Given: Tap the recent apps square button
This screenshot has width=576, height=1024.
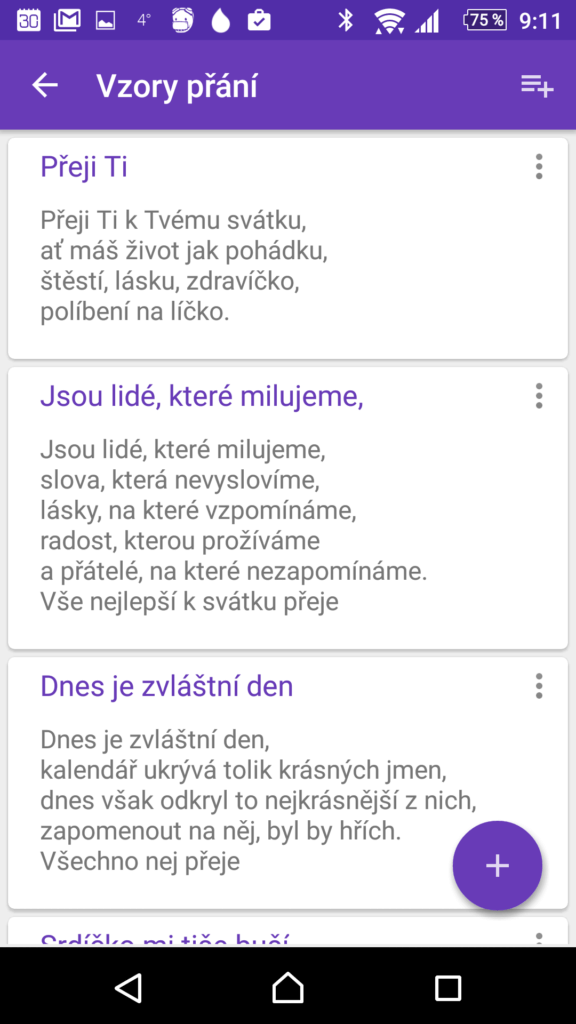Looking at the screenshot, I should 448,987.
